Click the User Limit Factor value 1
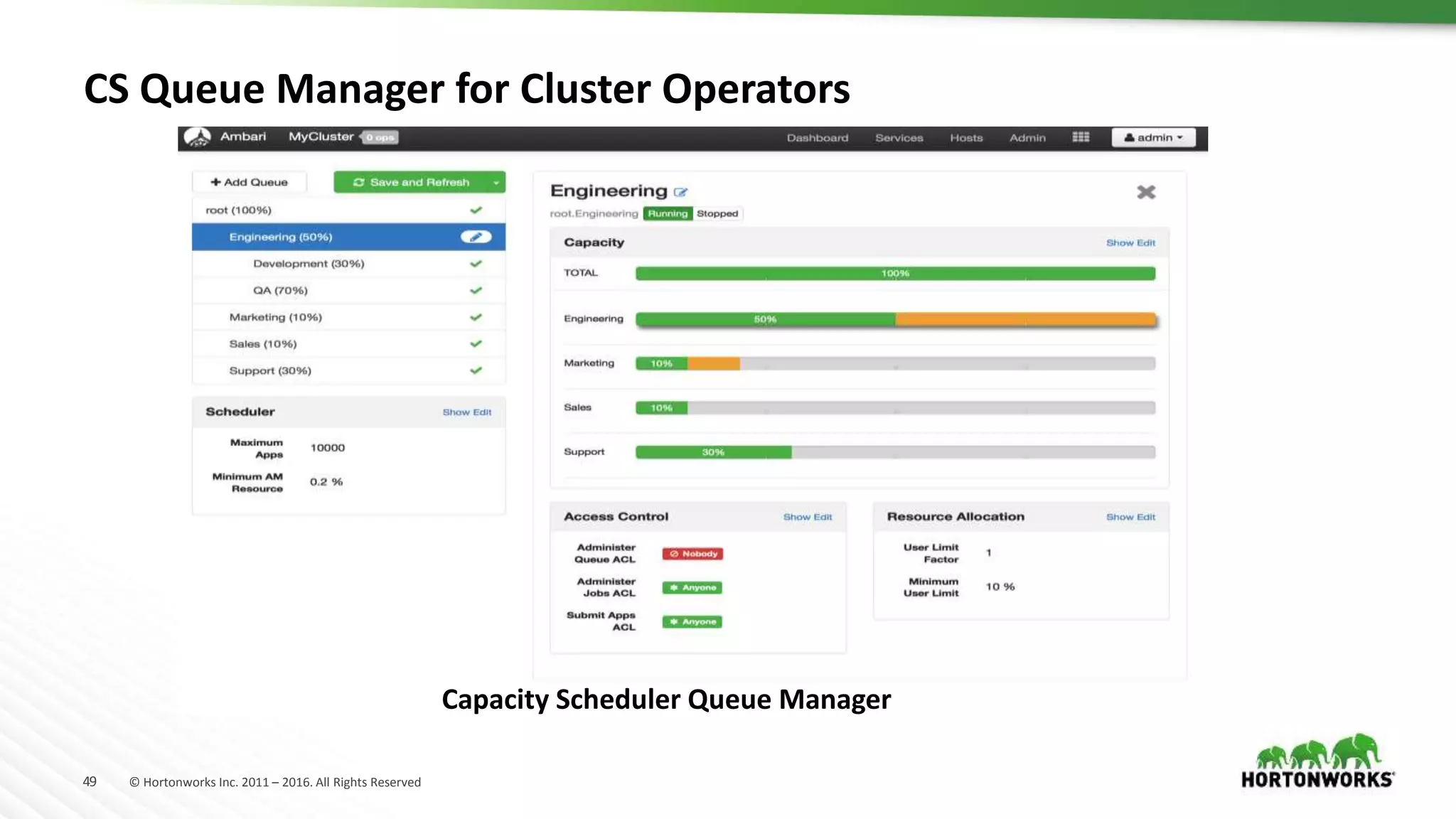The width and height of the screenshot is (1456, 819). [x=988, y=552]
